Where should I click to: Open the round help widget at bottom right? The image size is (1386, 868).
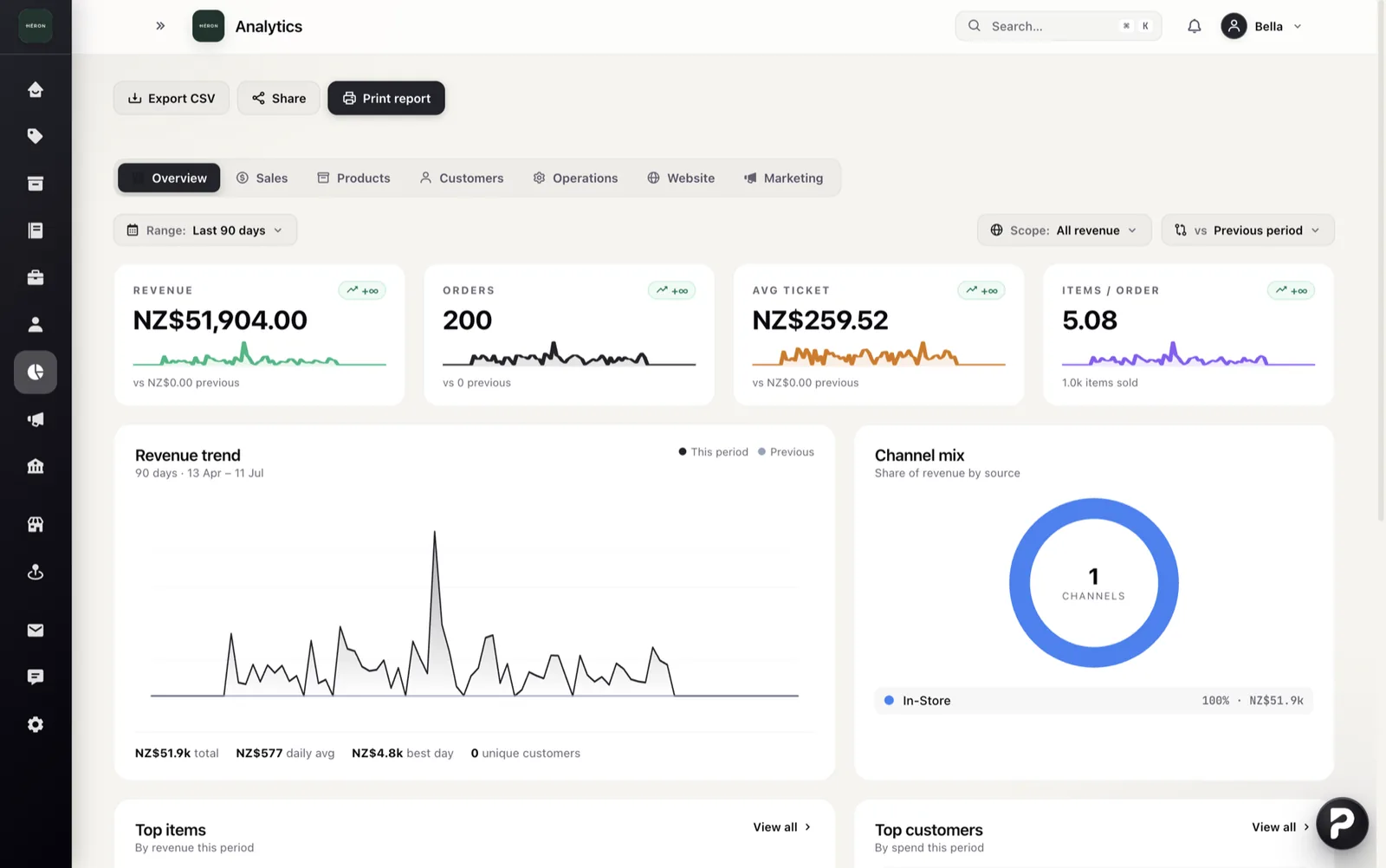tap(1342, 823)
